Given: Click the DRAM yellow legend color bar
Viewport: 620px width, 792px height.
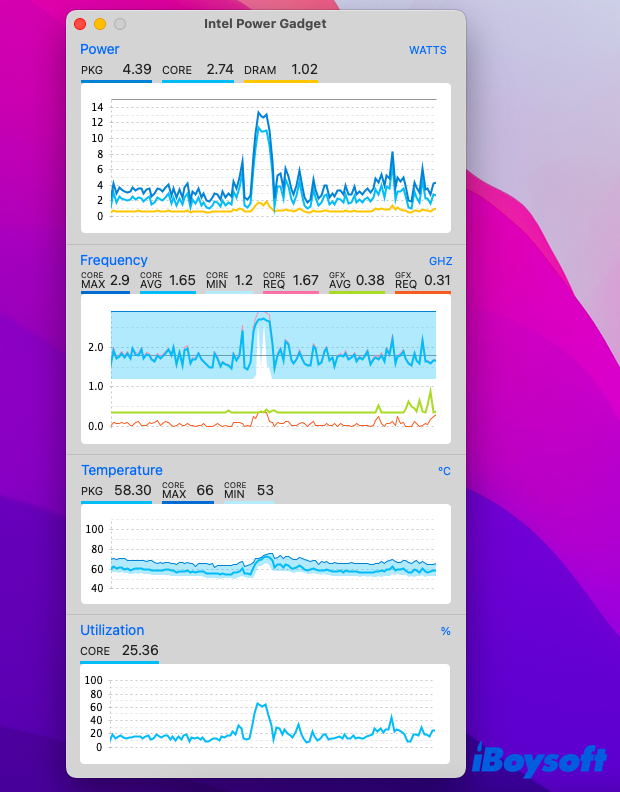Looking at the screenshot, I should click(x=281, y=81).
